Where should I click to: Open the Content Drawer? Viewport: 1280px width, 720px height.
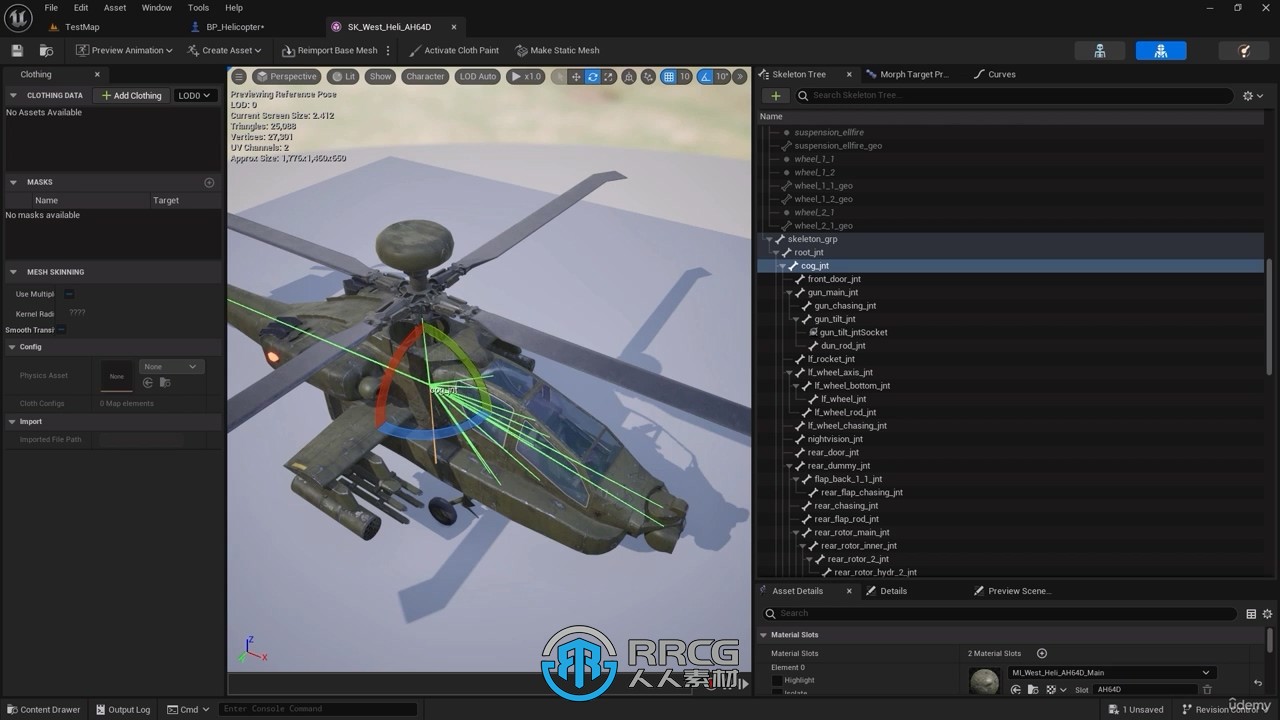pyautogui.click(x=43, y=709)
